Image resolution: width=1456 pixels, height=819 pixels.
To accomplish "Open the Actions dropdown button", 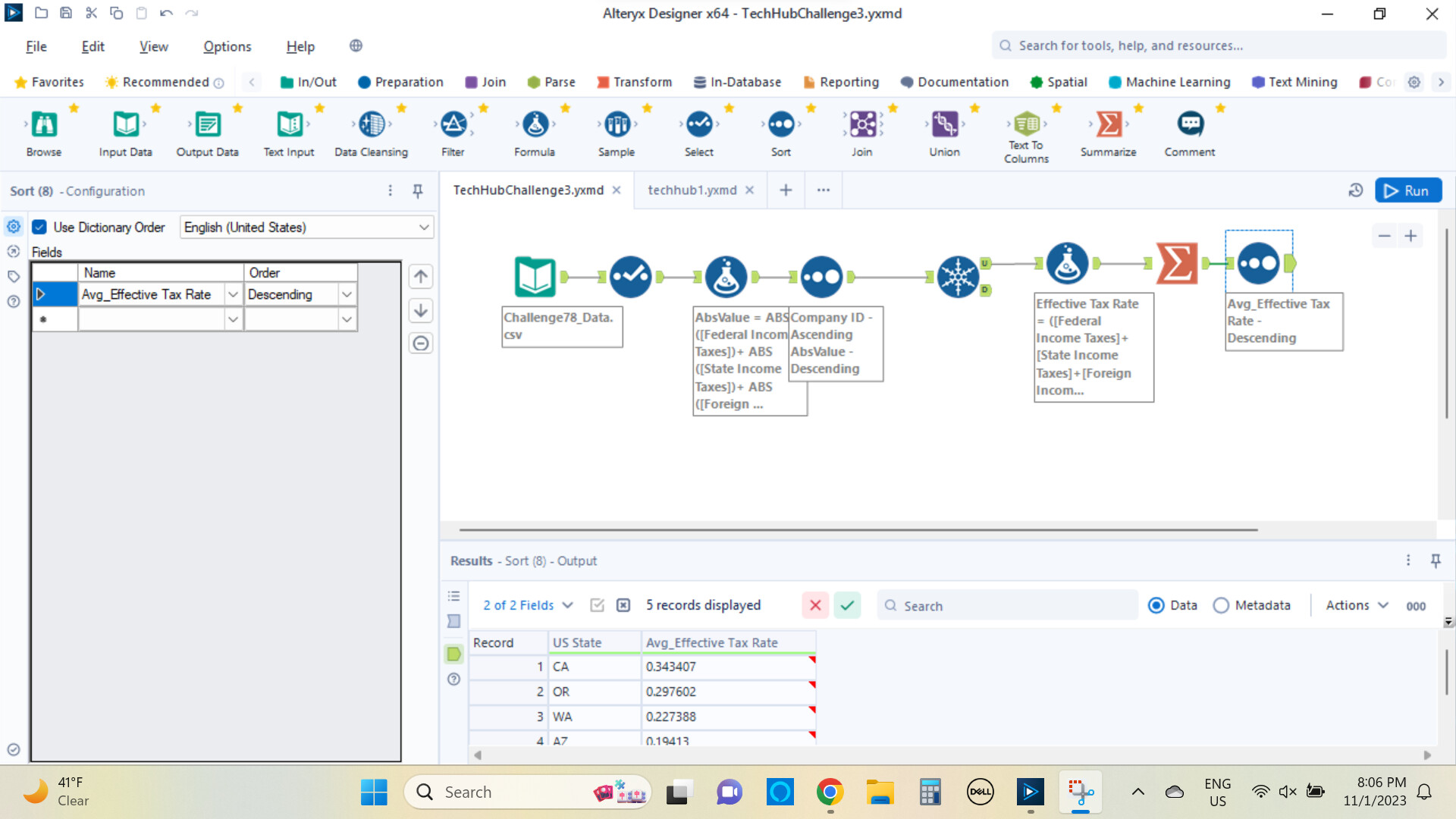I will (1357, 605).
